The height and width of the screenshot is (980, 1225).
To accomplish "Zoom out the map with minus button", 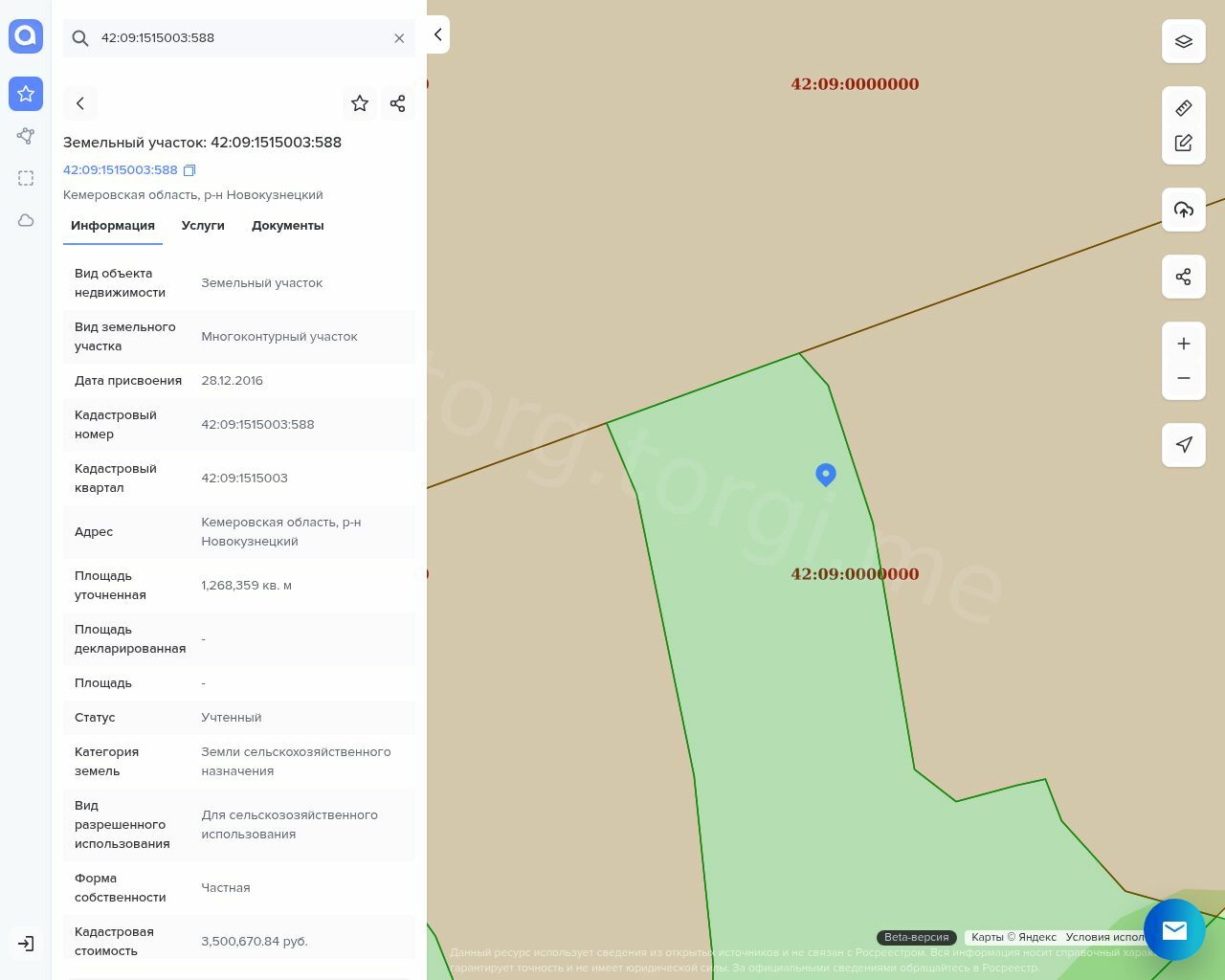I will pyautogui.click(x=1184, y=378).
